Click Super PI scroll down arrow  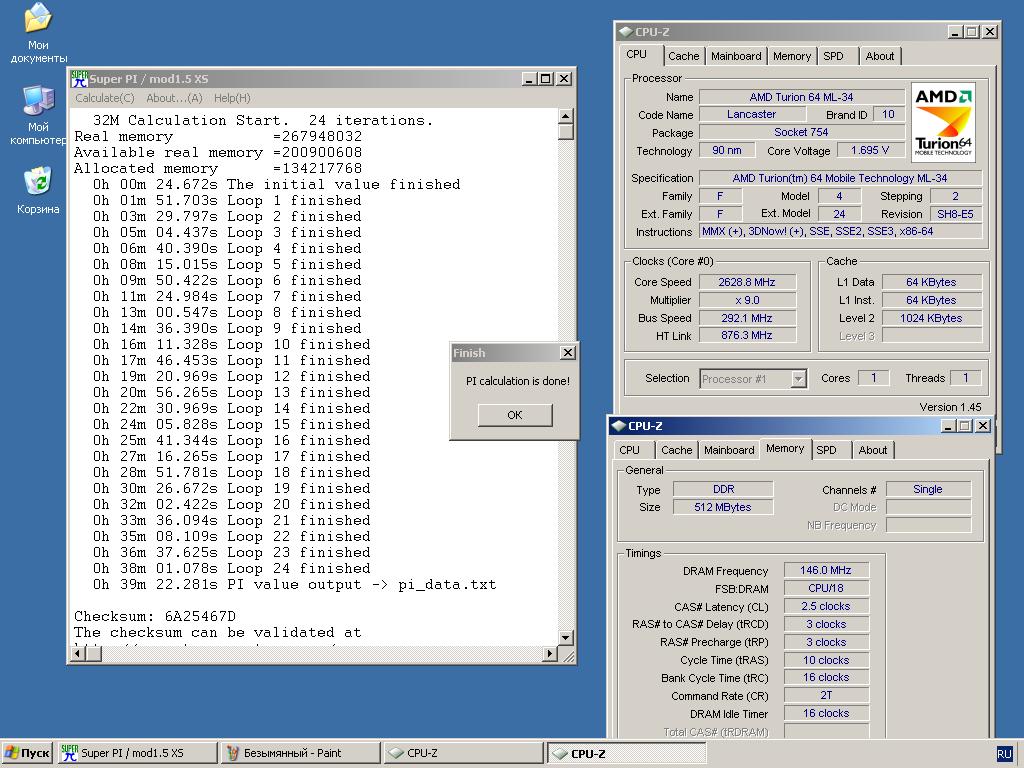566,637
